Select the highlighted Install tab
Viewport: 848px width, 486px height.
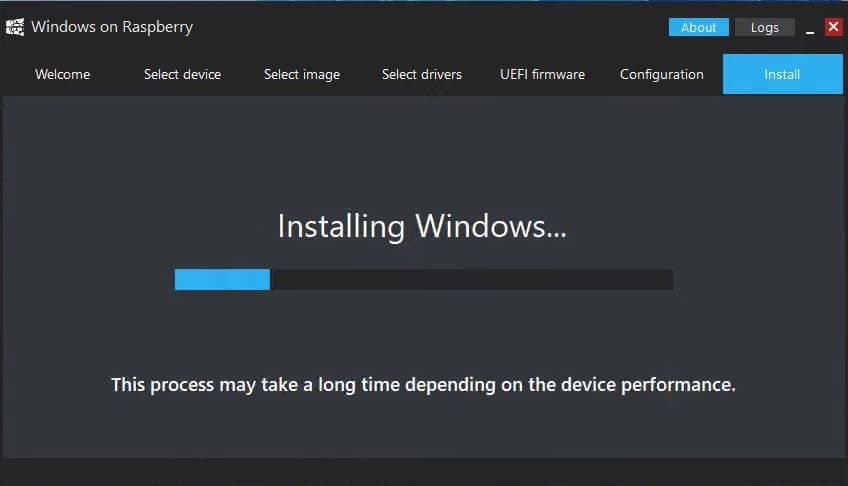[x=782, y=74]
